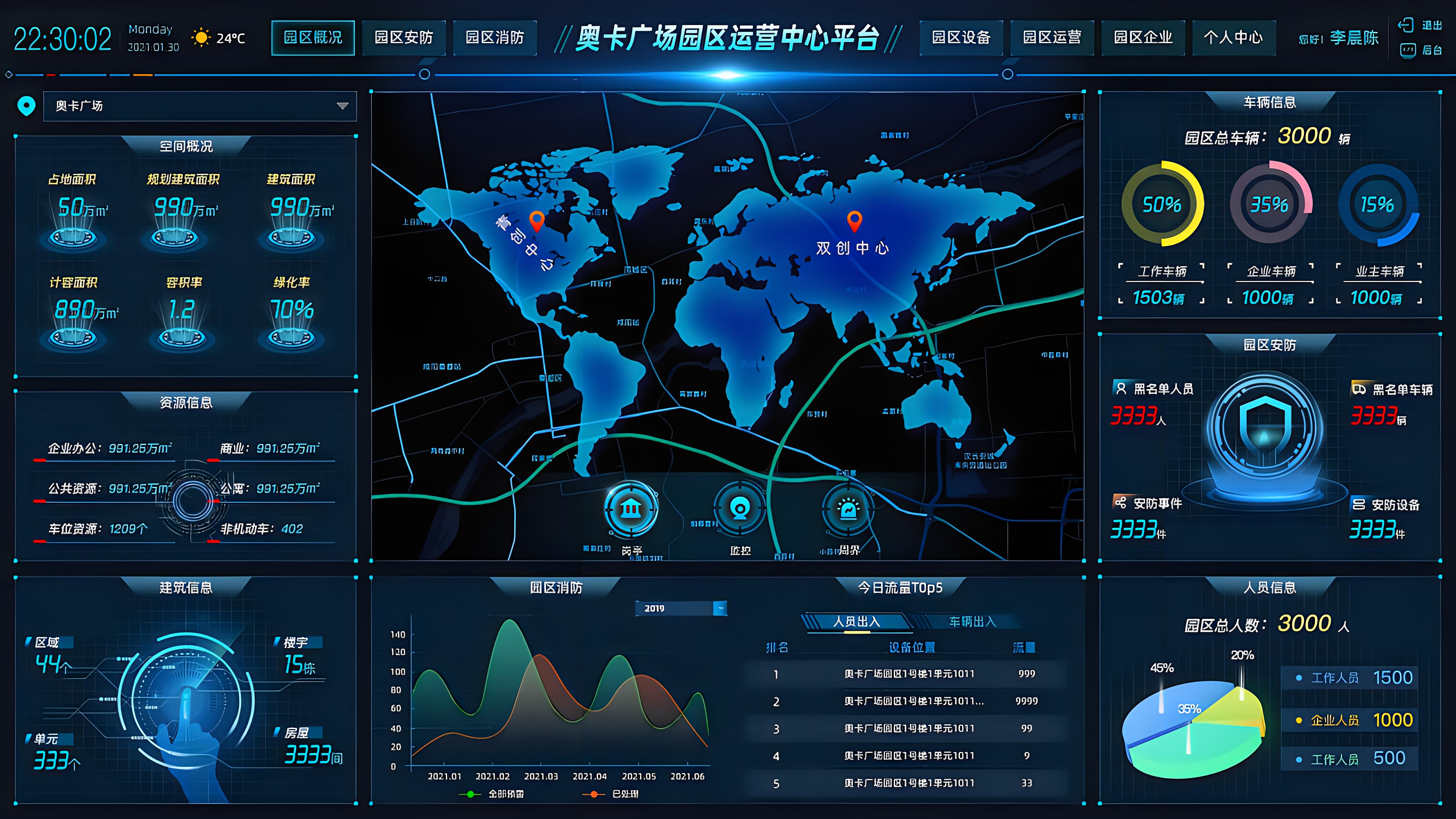Open the 监控 camera icon on map

739,509
